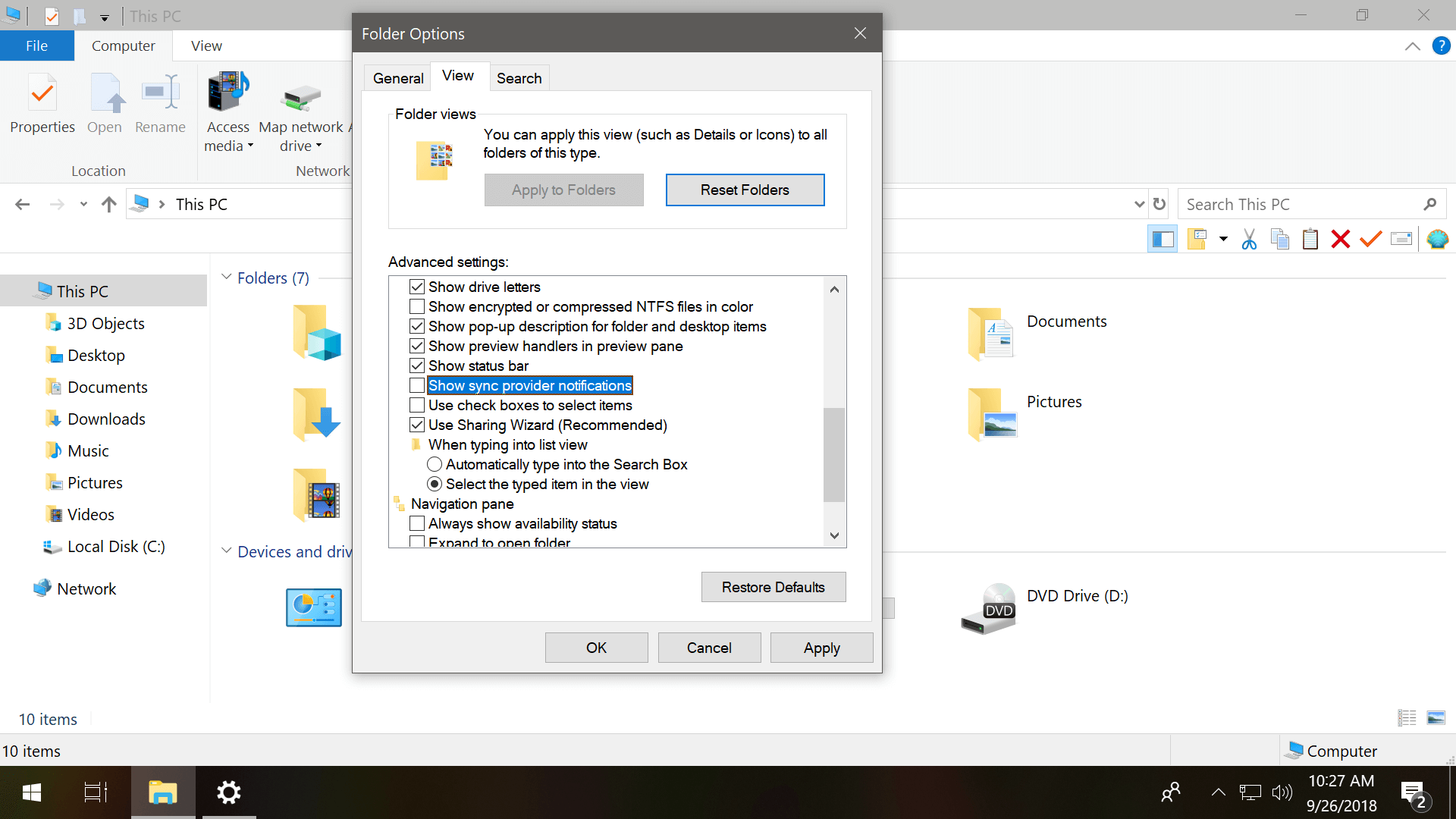
Task: Click the Copy icon in toolbar
Action: tap(1279, 240)
